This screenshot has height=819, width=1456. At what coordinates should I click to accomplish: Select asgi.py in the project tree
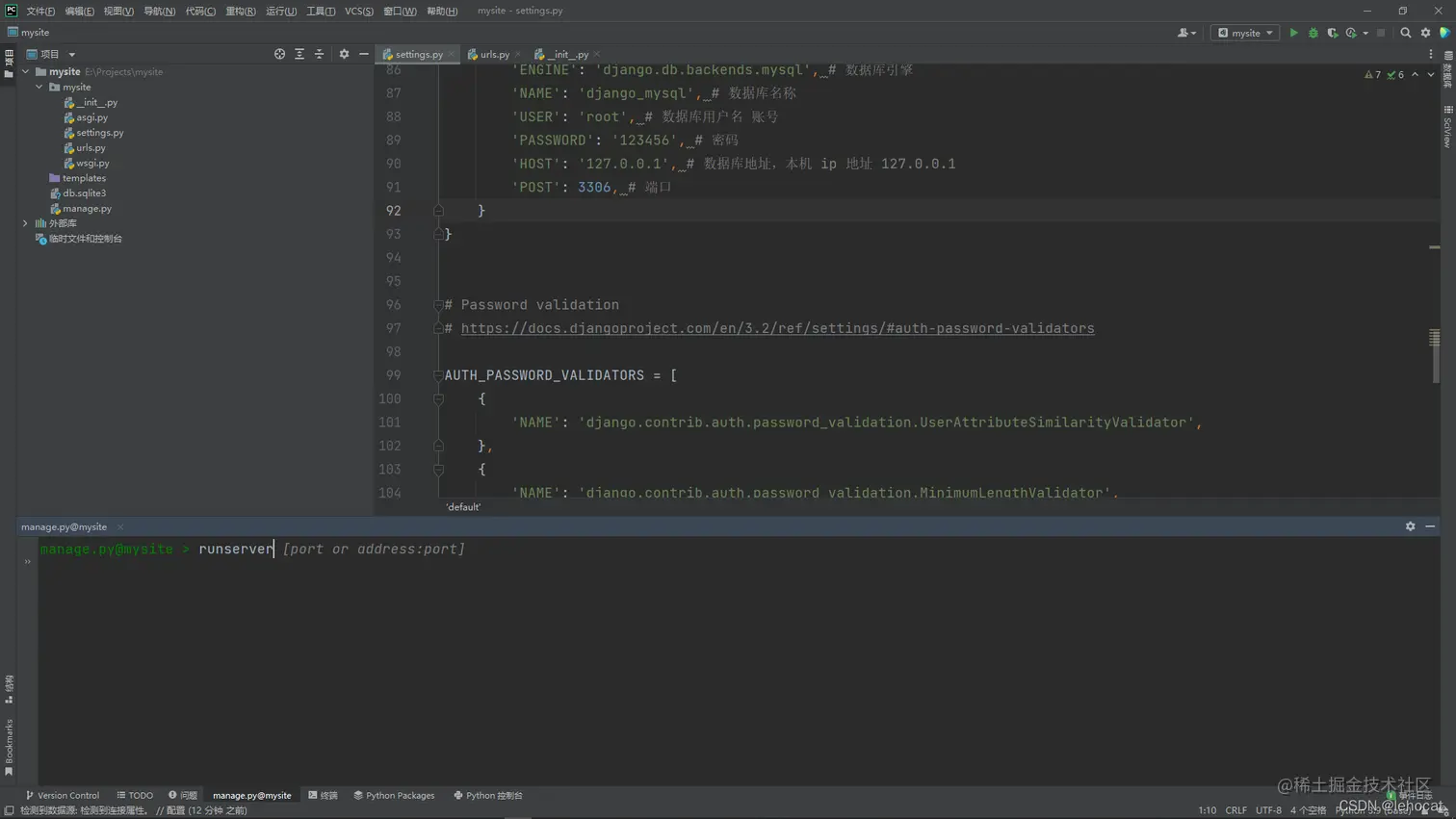click(86, 117)
